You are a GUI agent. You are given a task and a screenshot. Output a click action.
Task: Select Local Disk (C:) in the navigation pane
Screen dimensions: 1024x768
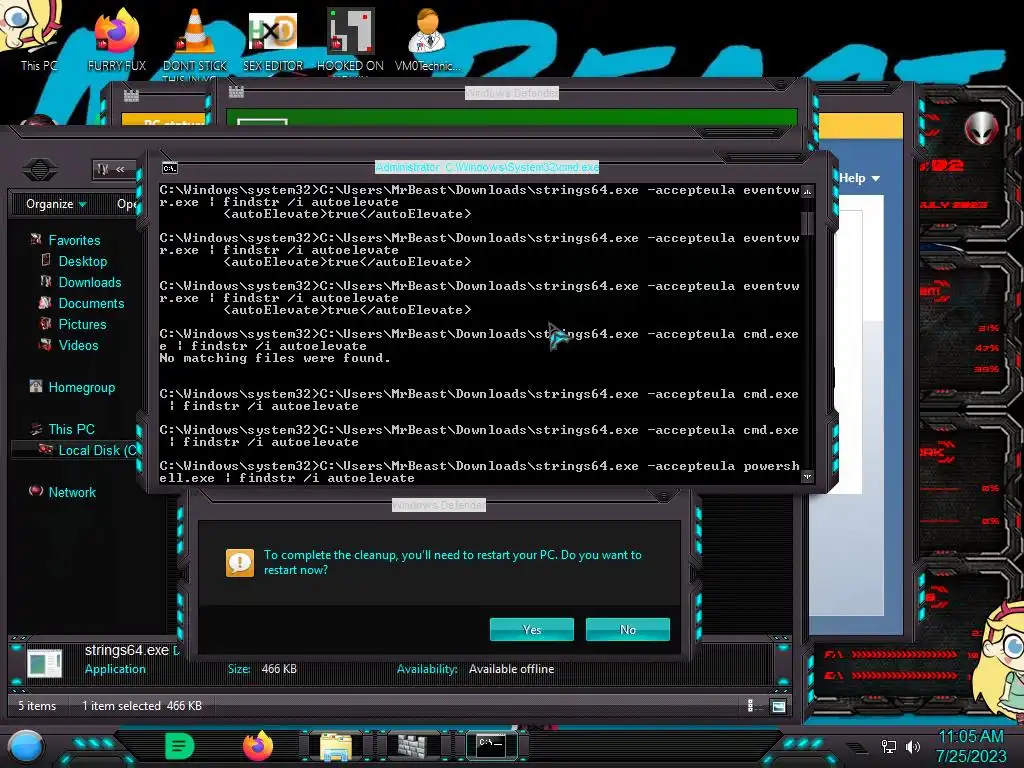tap(98, 450)
